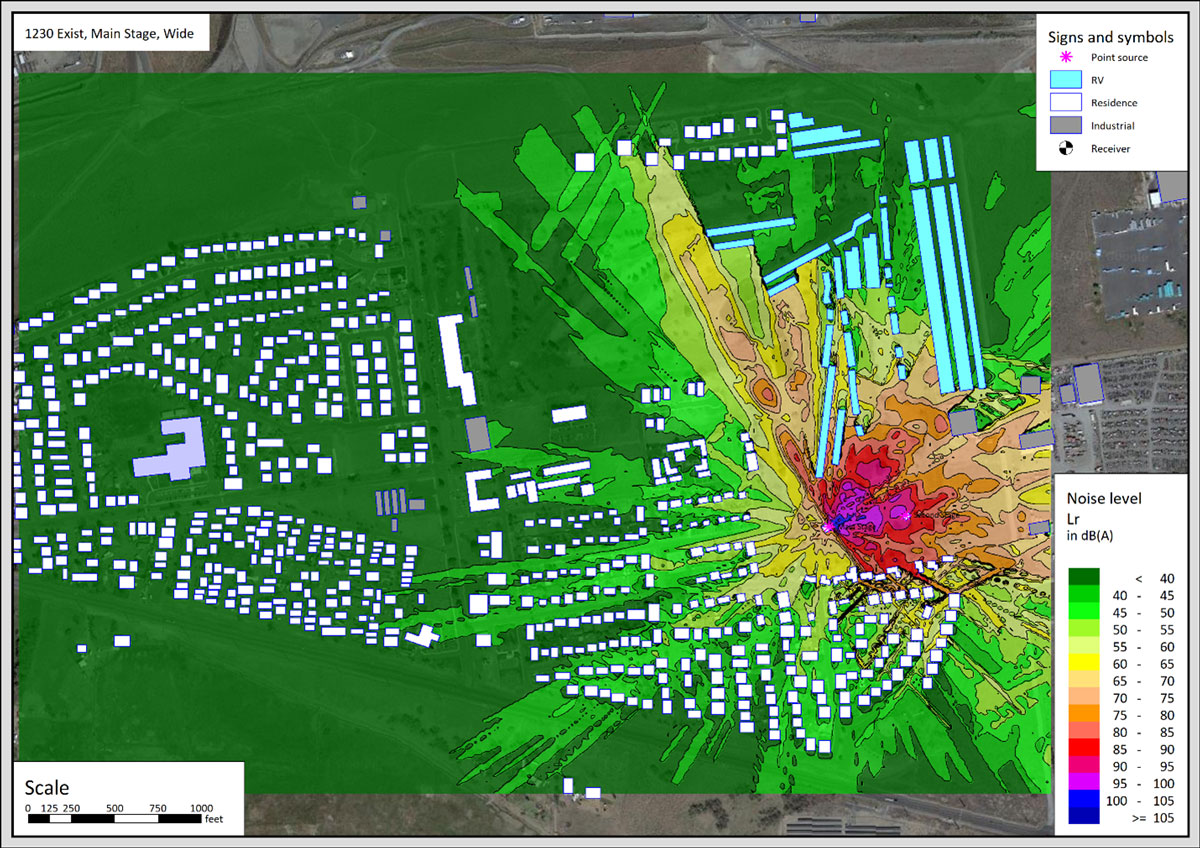1200x848 pixels.
Task: Click the 'Signs and symbols' legend heading
Action: [x=1110, y=37]
